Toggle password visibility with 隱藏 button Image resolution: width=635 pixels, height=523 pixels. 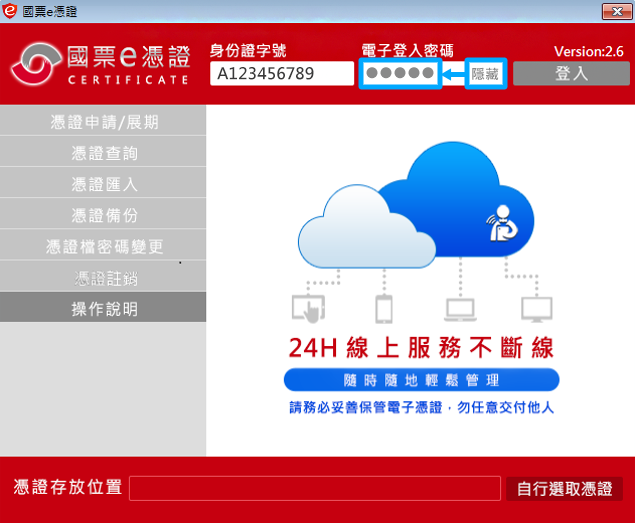click(486, 74)
